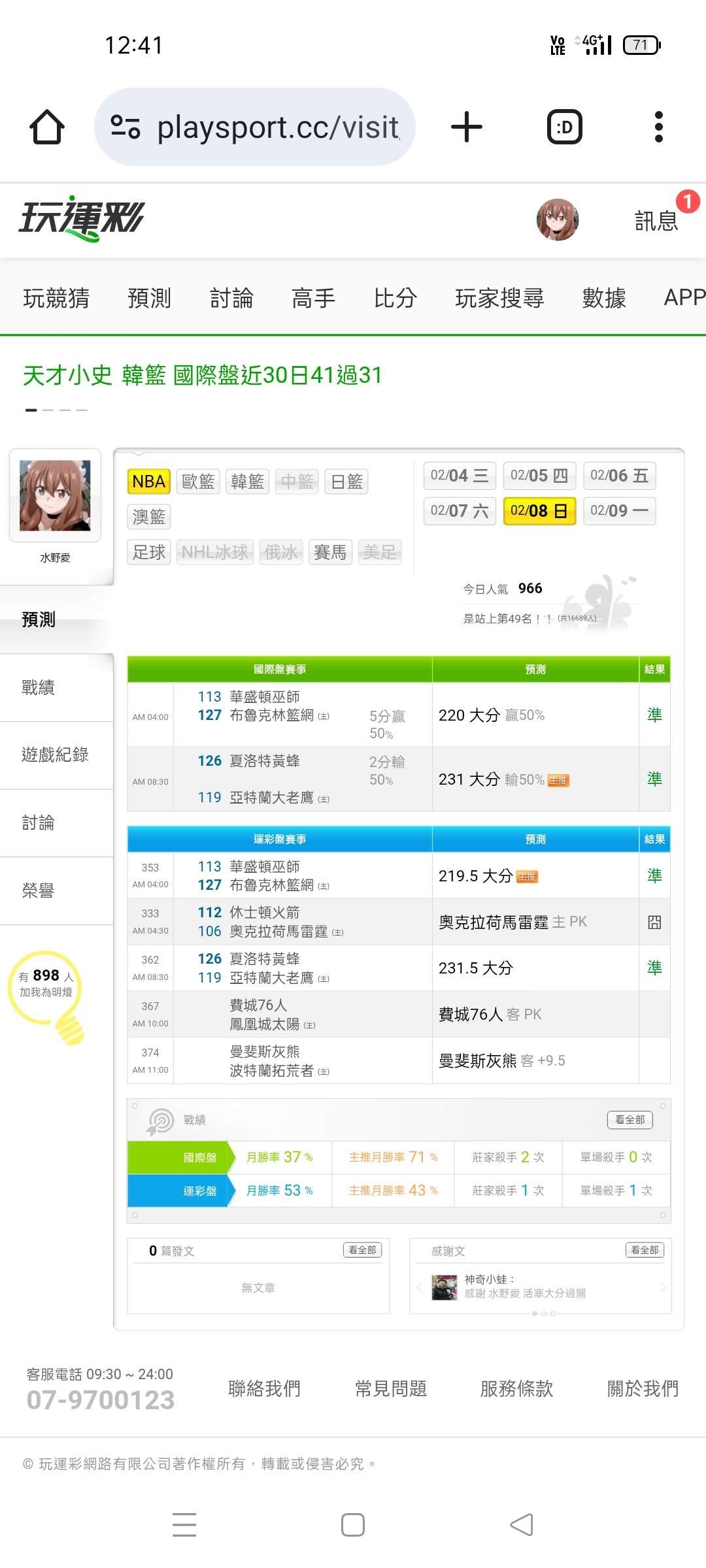Click 奧克拉荷馬雷霆 主 PK prediction
The image size is (706, 1568).
click(x=513, y=922)
